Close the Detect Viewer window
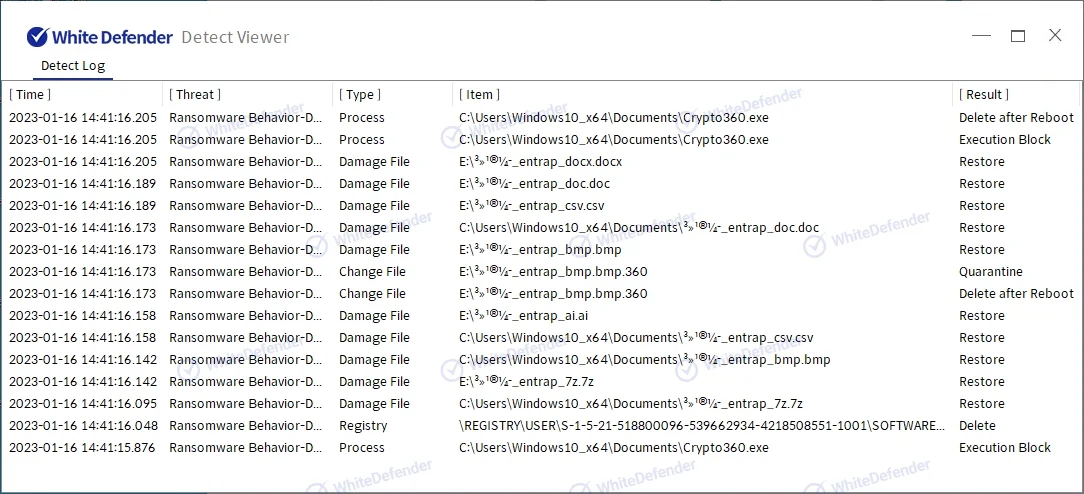1084x494 pixels. 1055,36
